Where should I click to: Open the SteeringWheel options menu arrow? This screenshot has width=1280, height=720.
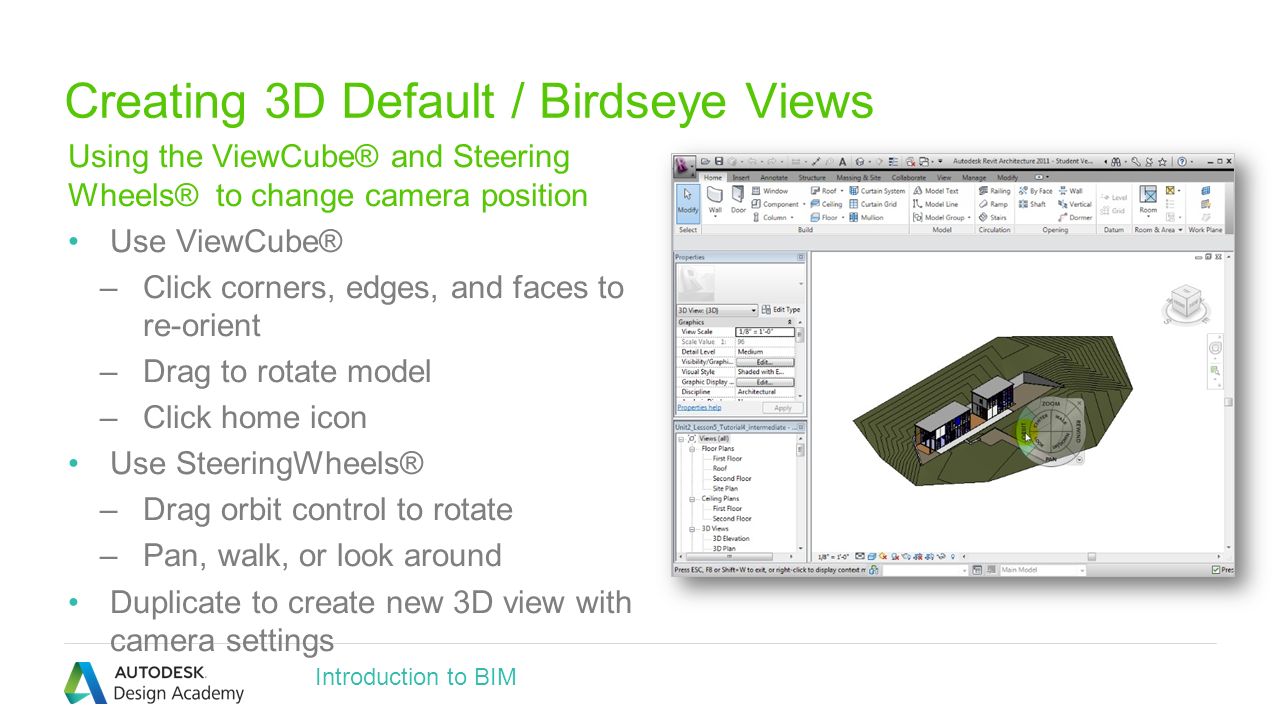(x=1079, y=459)
